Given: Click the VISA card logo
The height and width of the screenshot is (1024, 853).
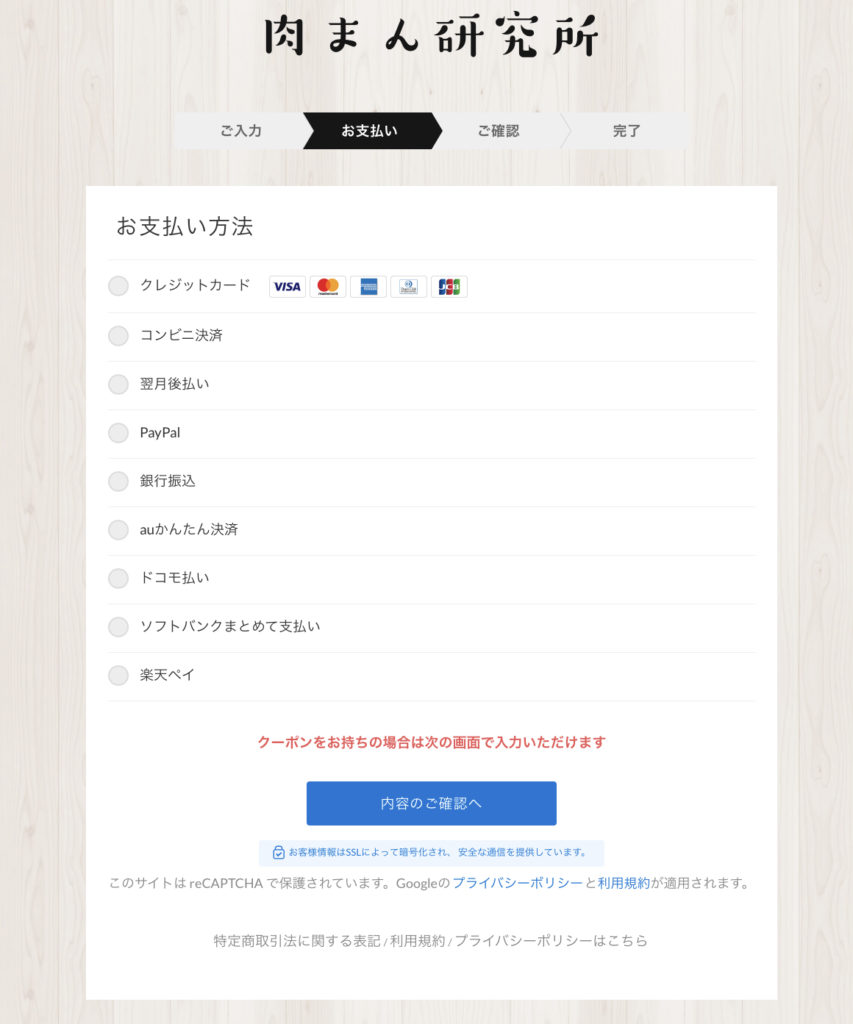Looking at the screenshot, I should (x=287, y=287).
